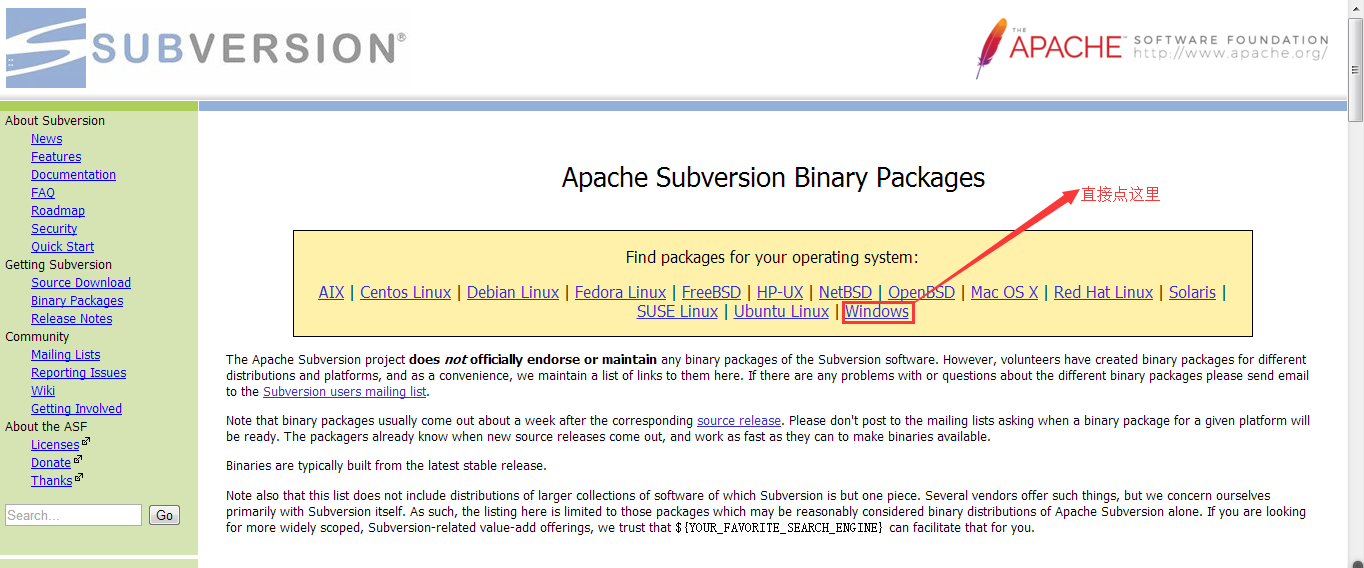Click the Apache Subversion Binary Packages title
The width and height of the screenshot is (1364, 568).
773,178
